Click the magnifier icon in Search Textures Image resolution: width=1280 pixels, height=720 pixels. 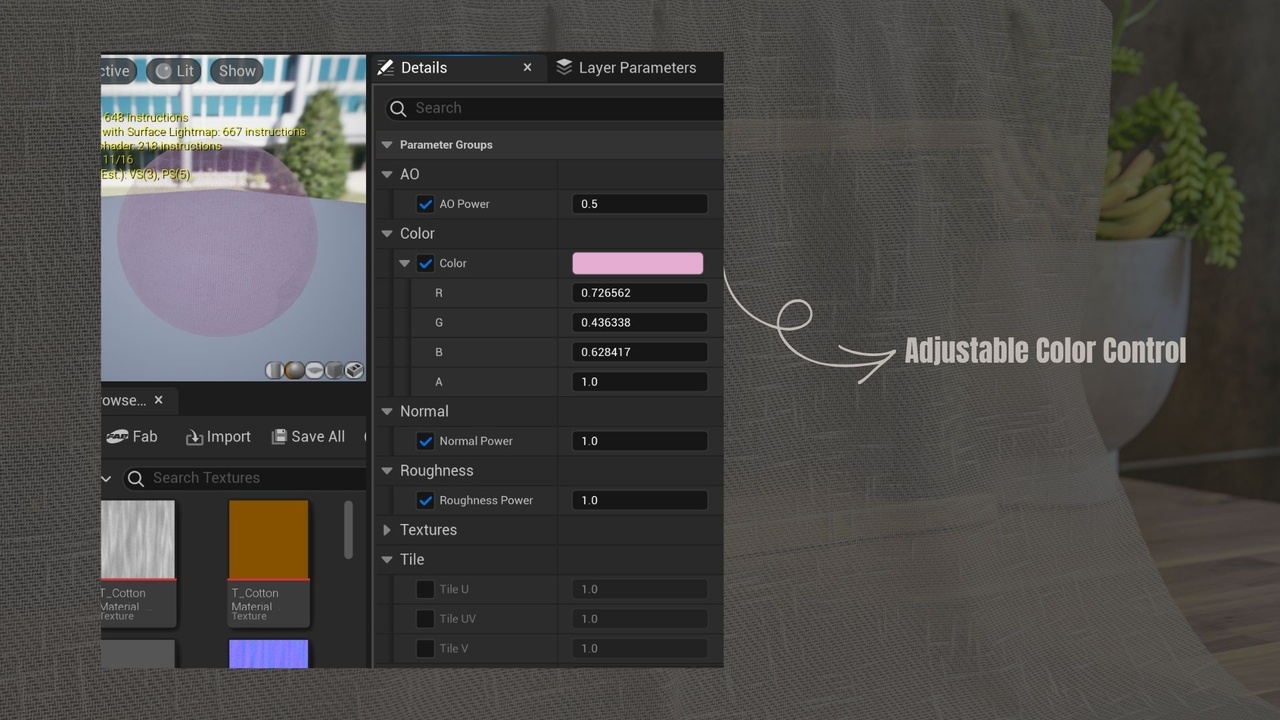pyautogui.click(x=136, y=478)
